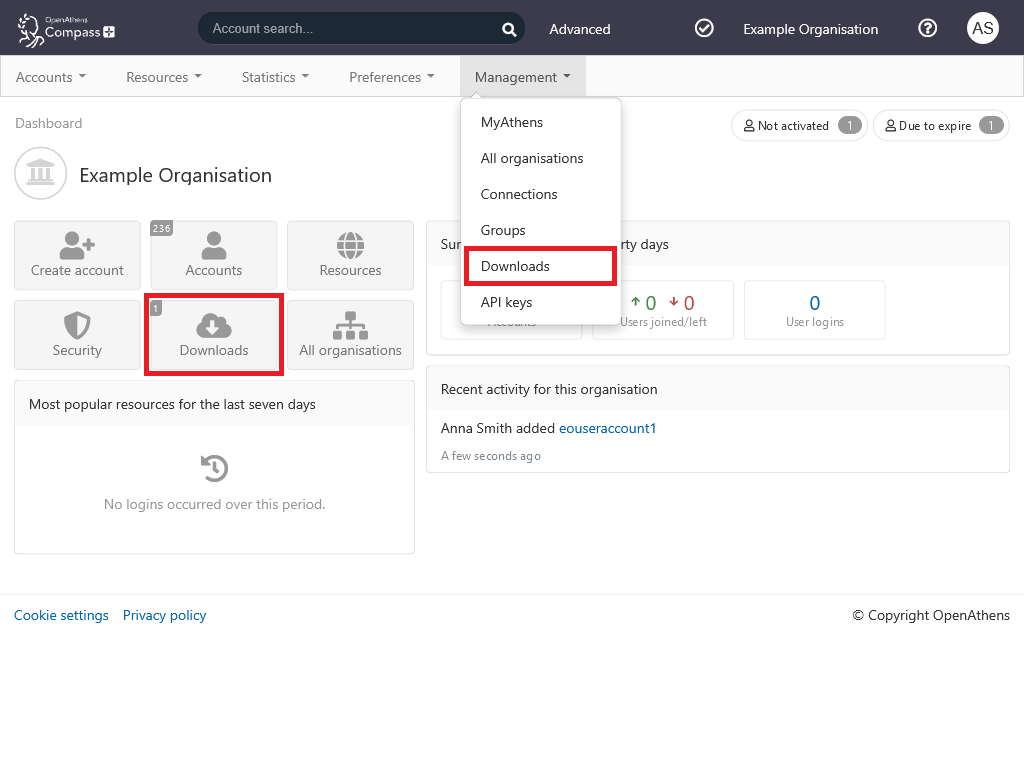Viewport: 1024px width, 768px height.
Task: Open the Accounts tile showing 236 accounts
Action: (x=213, y=255)
